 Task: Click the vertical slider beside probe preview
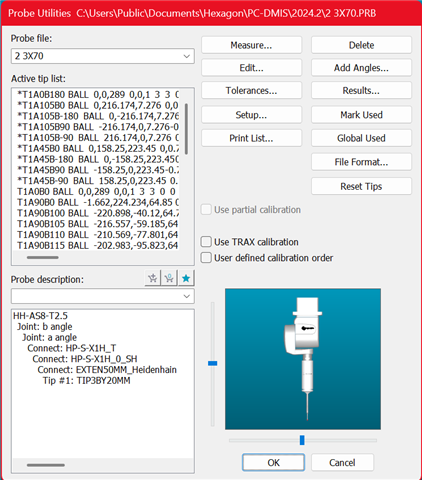[x=213, y=363]
